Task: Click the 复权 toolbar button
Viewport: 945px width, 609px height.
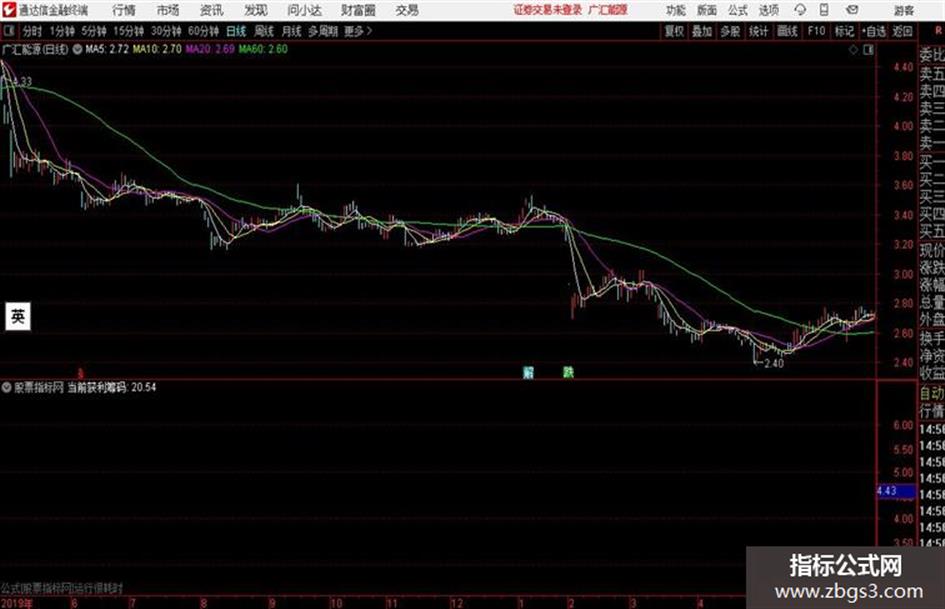Action: [674, 31]
